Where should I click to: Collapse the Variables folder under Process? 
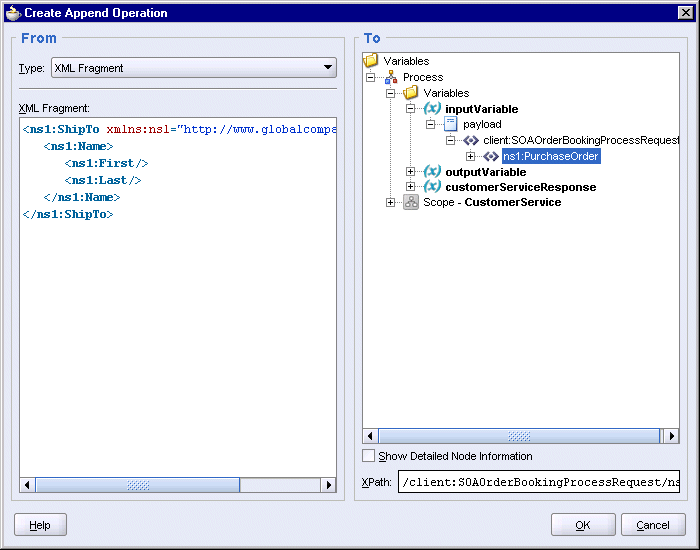pyautogui.click(x=390, y=93)
